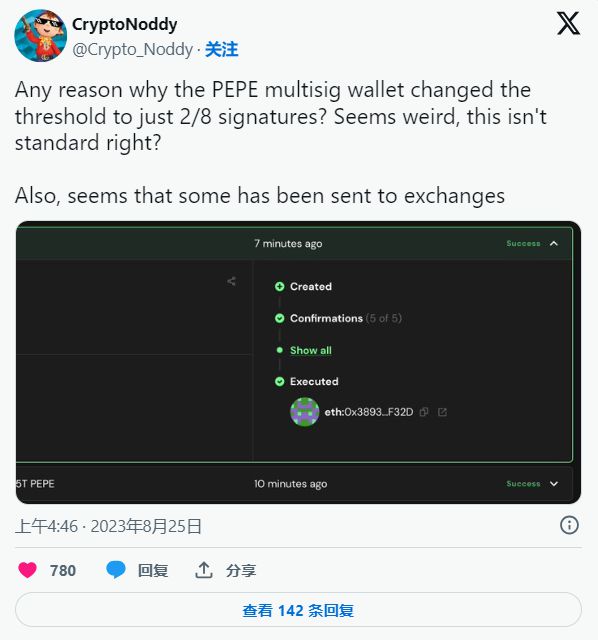598x640 pixels.
Task: Open tweet info circle icon
Action: pyautogui.click(x=569, y=525)
